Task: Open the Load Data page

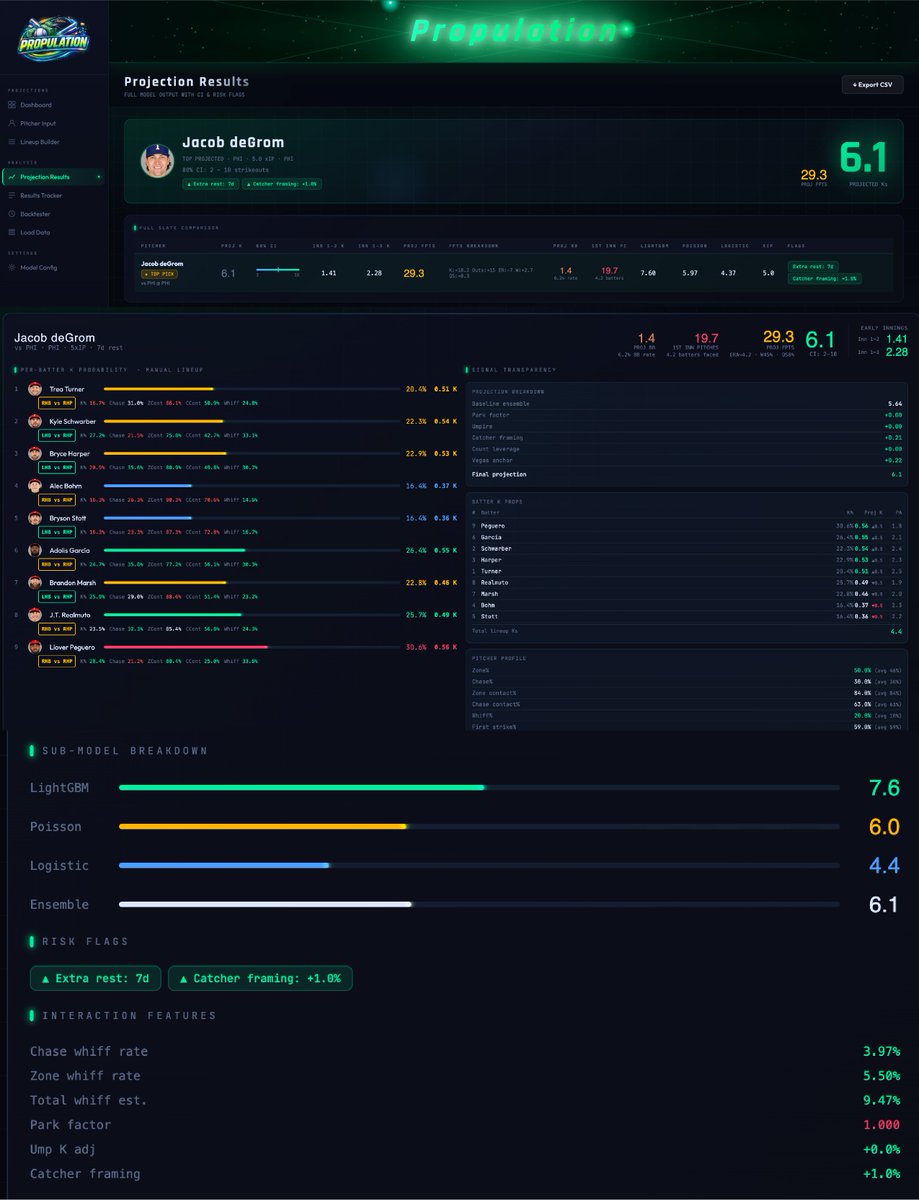Action: (x=53, y=232)
